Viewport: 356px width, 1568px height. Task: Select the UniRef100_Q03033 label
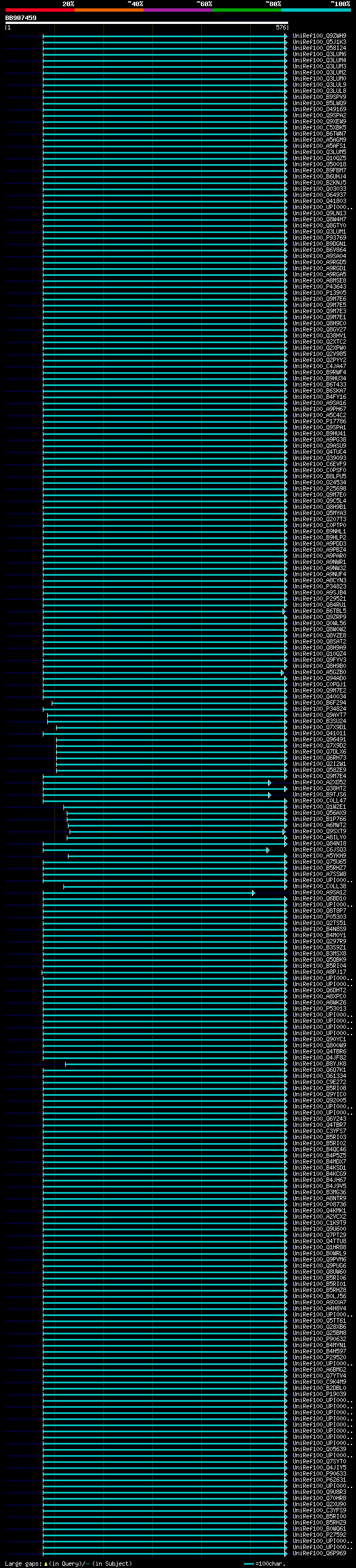319,189
